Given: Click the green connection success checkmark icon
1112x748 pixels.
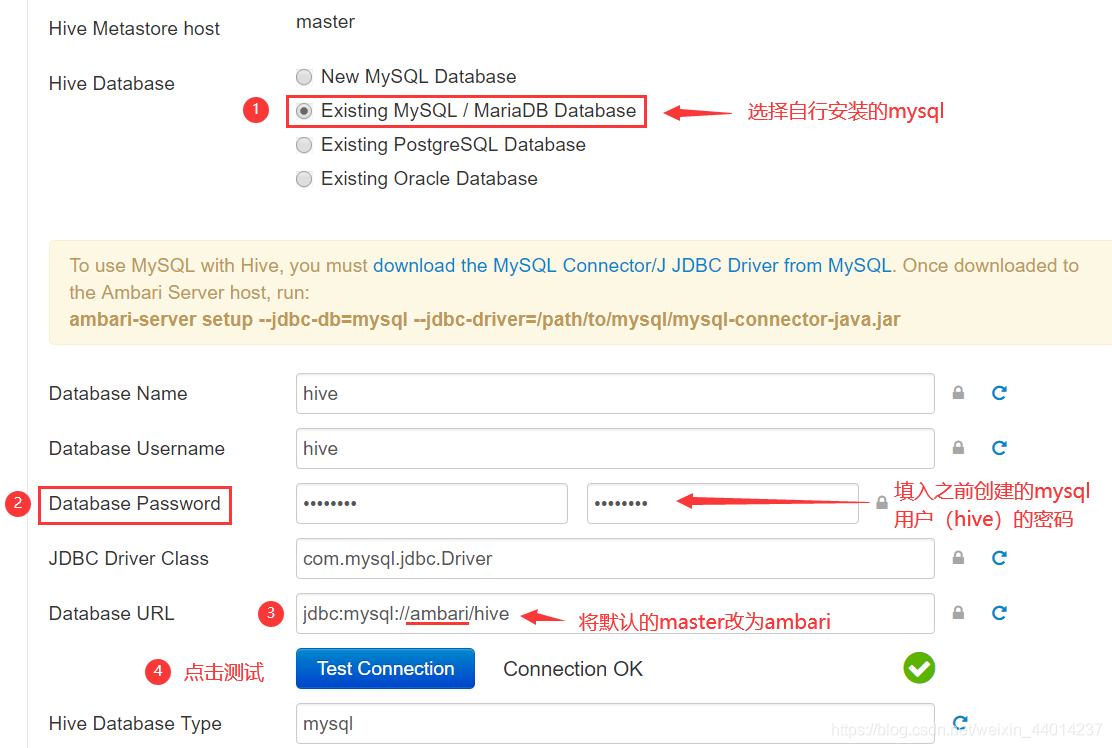Looking at the screenshot, I should [x=919, y=668].
